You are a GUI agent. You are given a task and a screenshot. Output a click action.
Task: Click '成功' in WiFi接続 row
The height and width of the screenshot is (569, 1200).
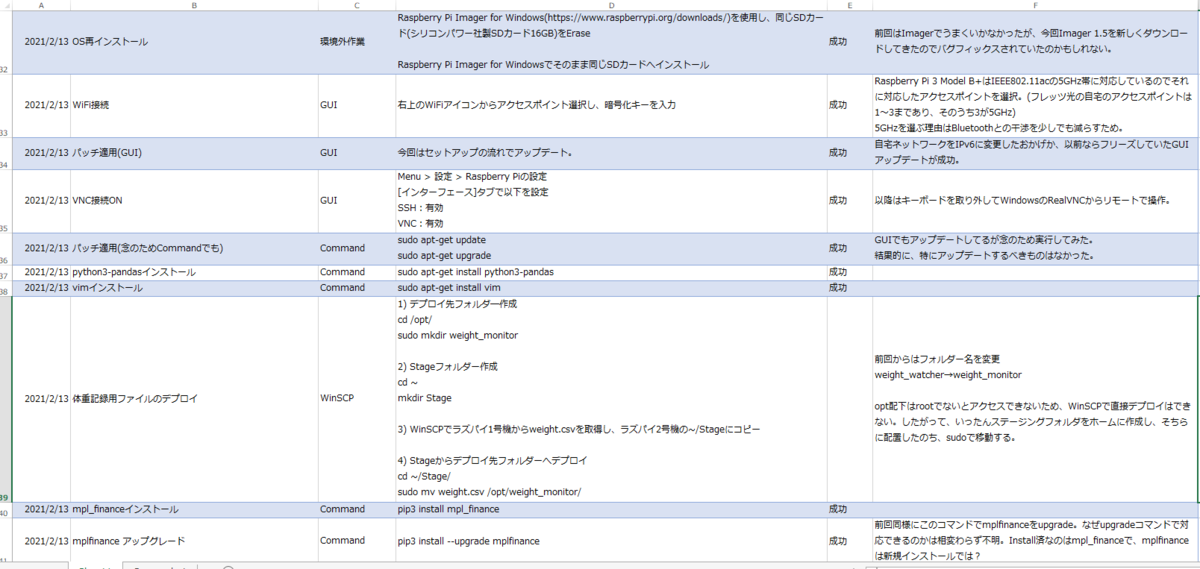point(850,106)
